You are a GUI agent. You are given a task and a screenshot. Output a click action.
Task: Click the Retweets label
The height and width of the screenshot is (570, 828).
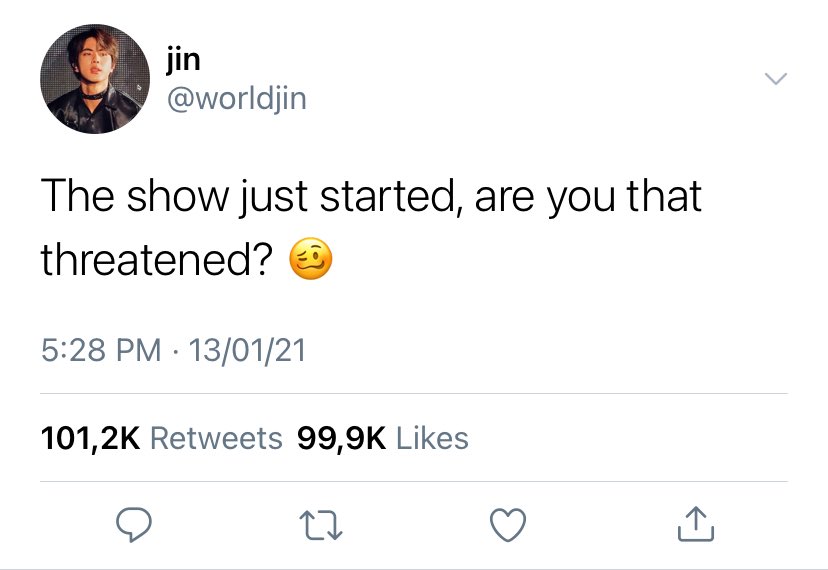pos(217,438)
